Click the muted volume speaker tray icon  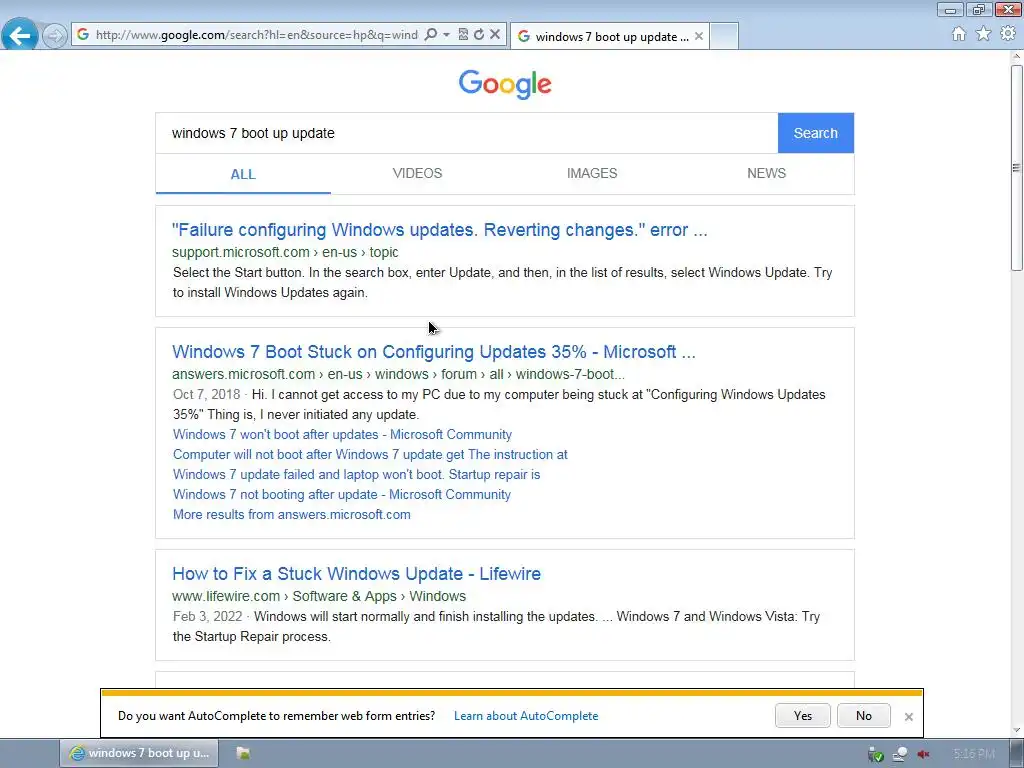click(x=923, y=754)
